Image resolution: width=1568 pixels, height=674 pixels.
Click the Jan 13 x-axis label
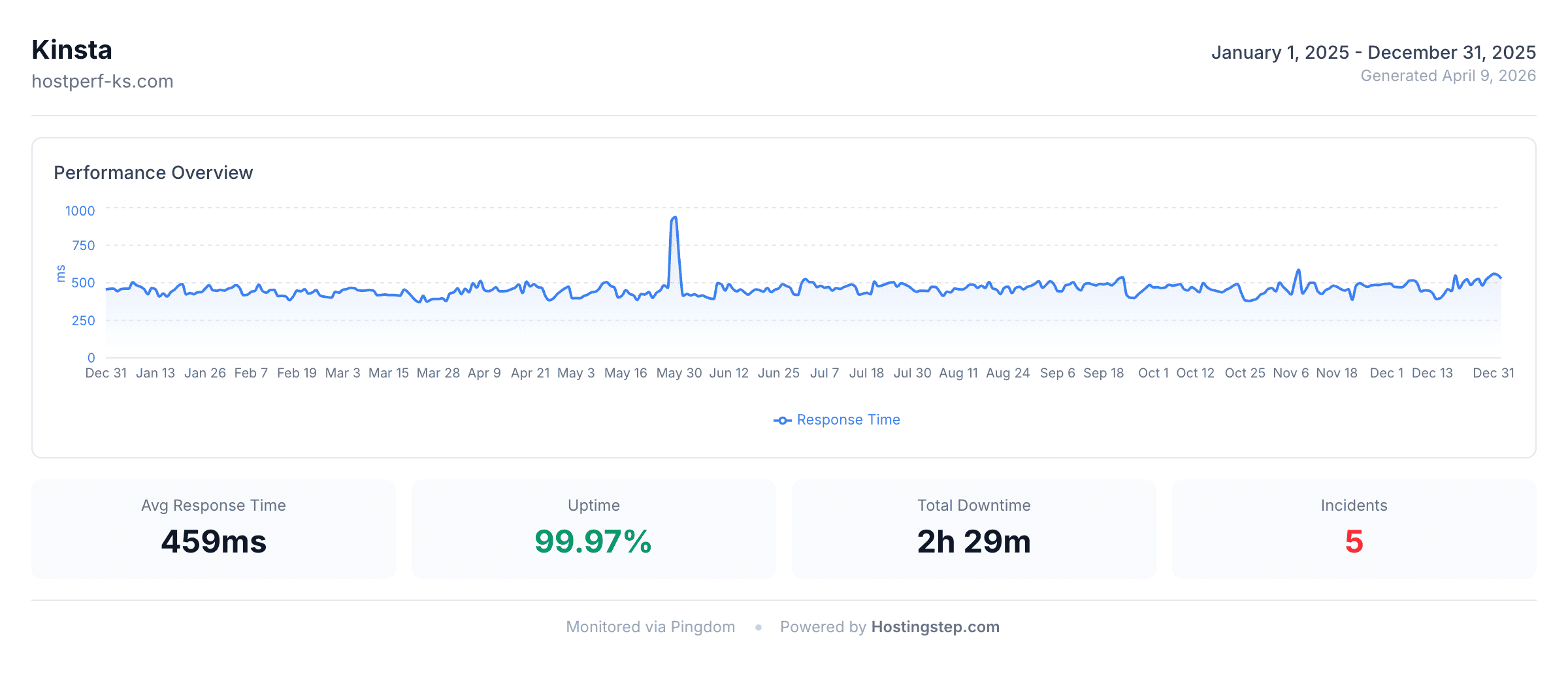click(155, 373)
